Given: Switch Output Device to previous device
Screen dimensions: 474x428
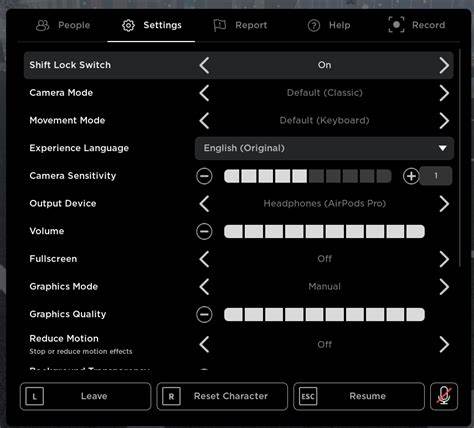Looking at the screenshot, I should 204,204.
